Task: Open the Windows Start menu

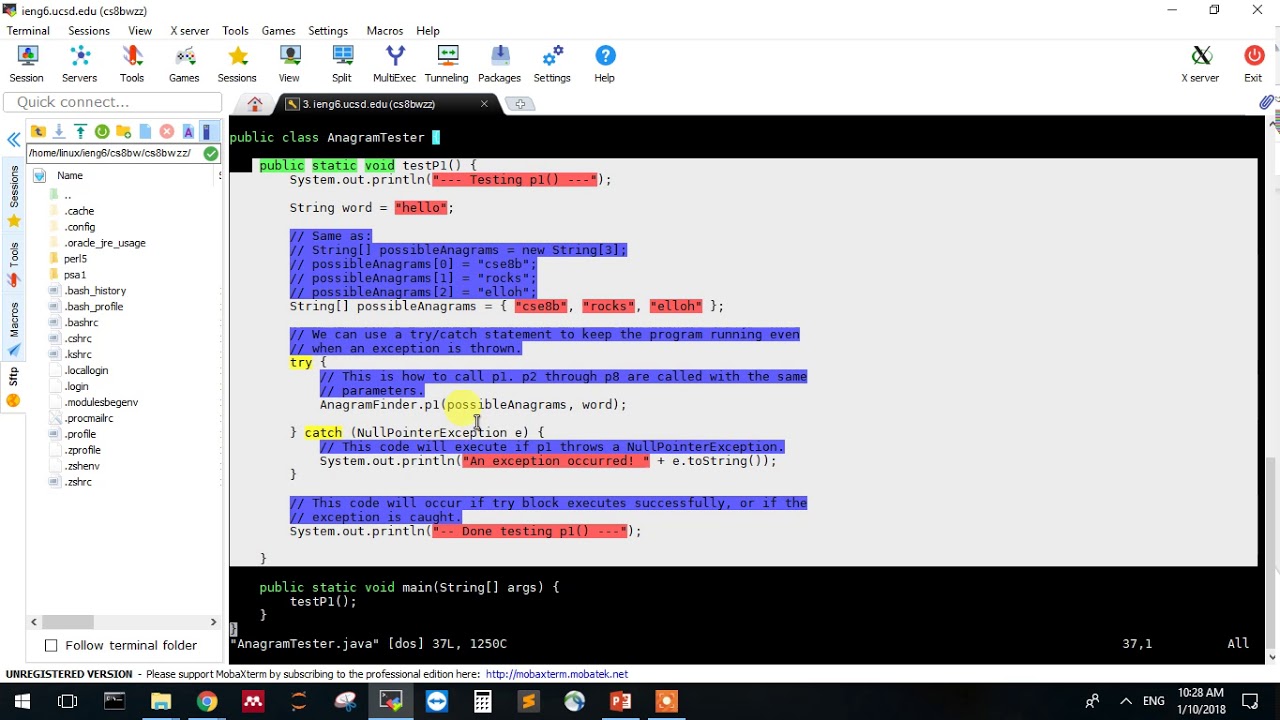Action: click(x=22, y=702)
